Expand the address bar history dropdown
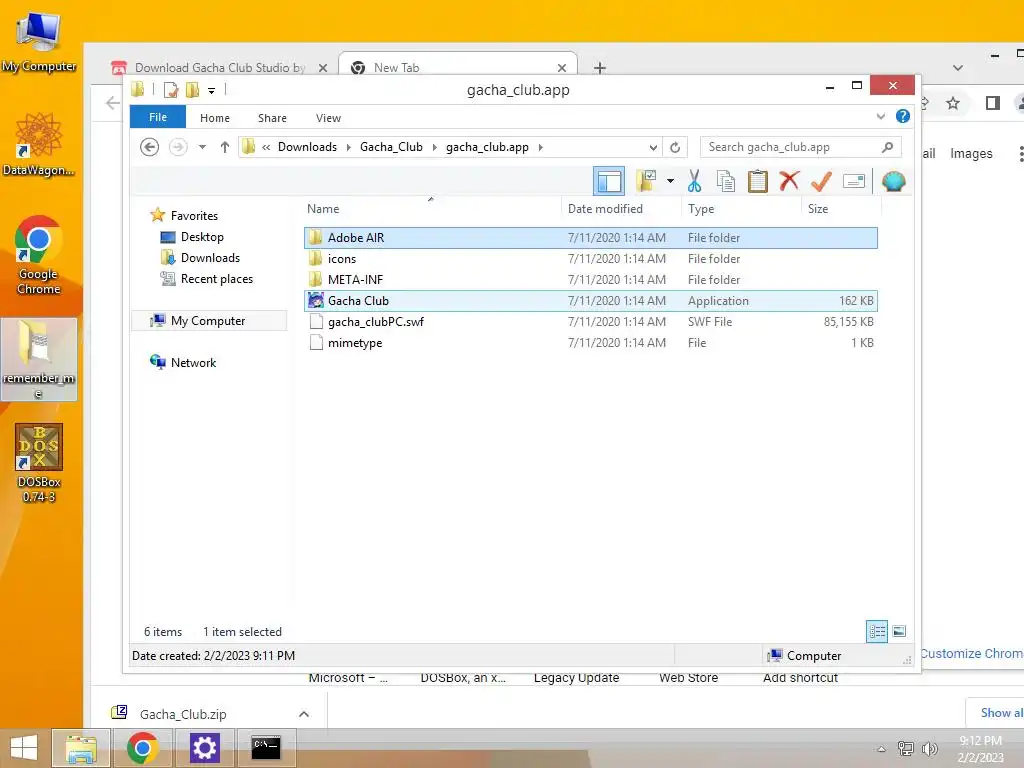The height and width of the screenshot is (768, 1024). (x=653, y=147)
